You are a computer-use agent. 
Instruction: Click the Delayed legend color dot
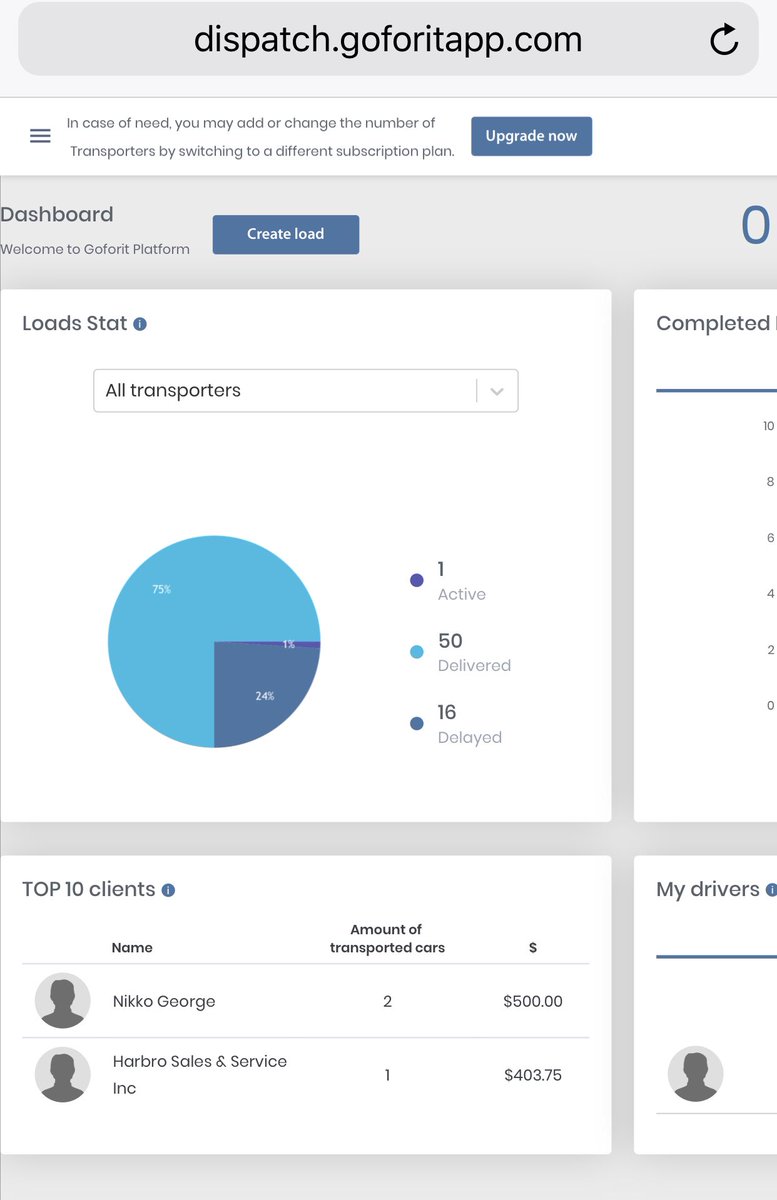[417, 724]
